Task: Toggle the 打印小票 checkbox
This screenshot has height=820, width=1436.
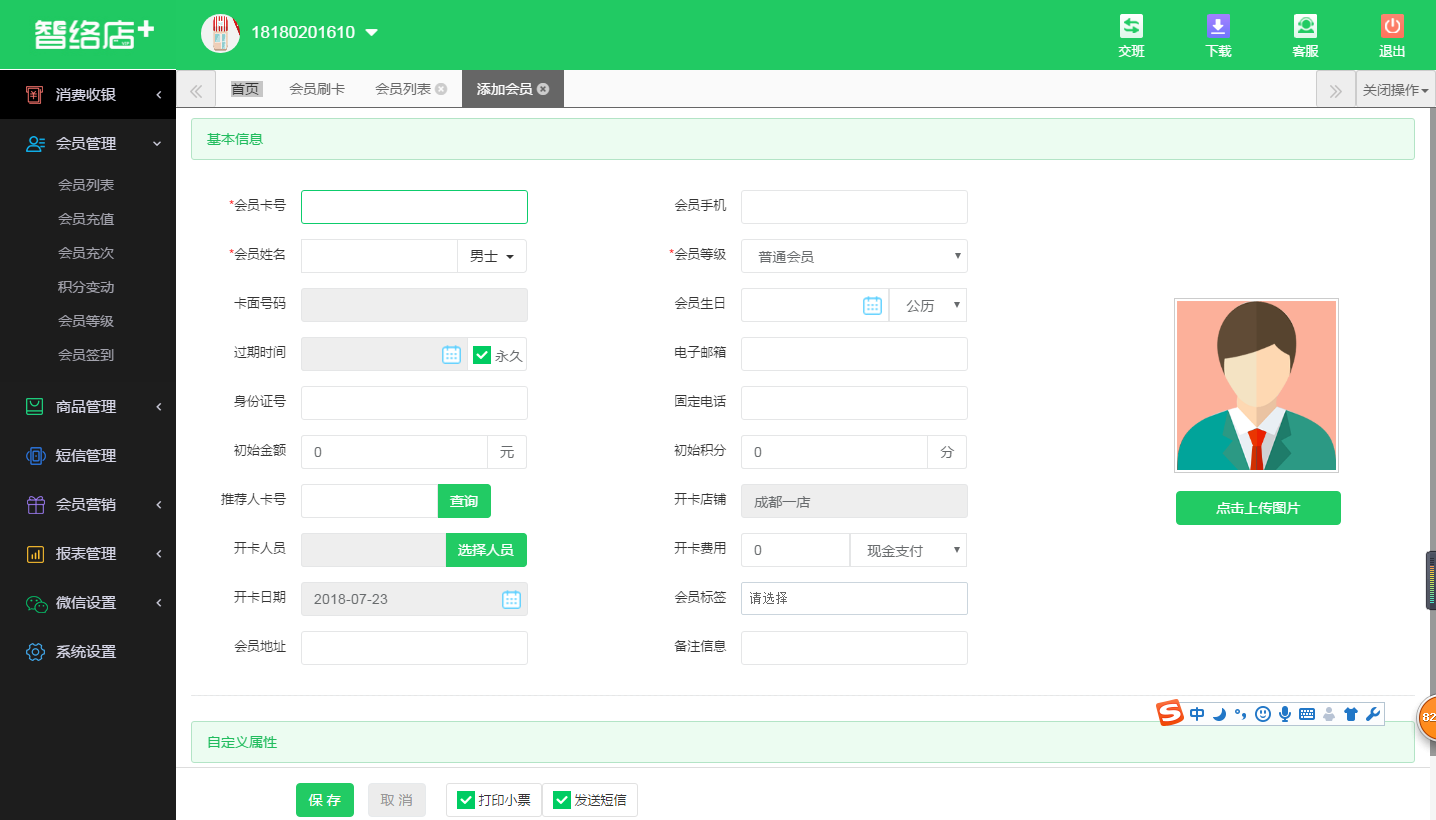Action: coord(465,800)
